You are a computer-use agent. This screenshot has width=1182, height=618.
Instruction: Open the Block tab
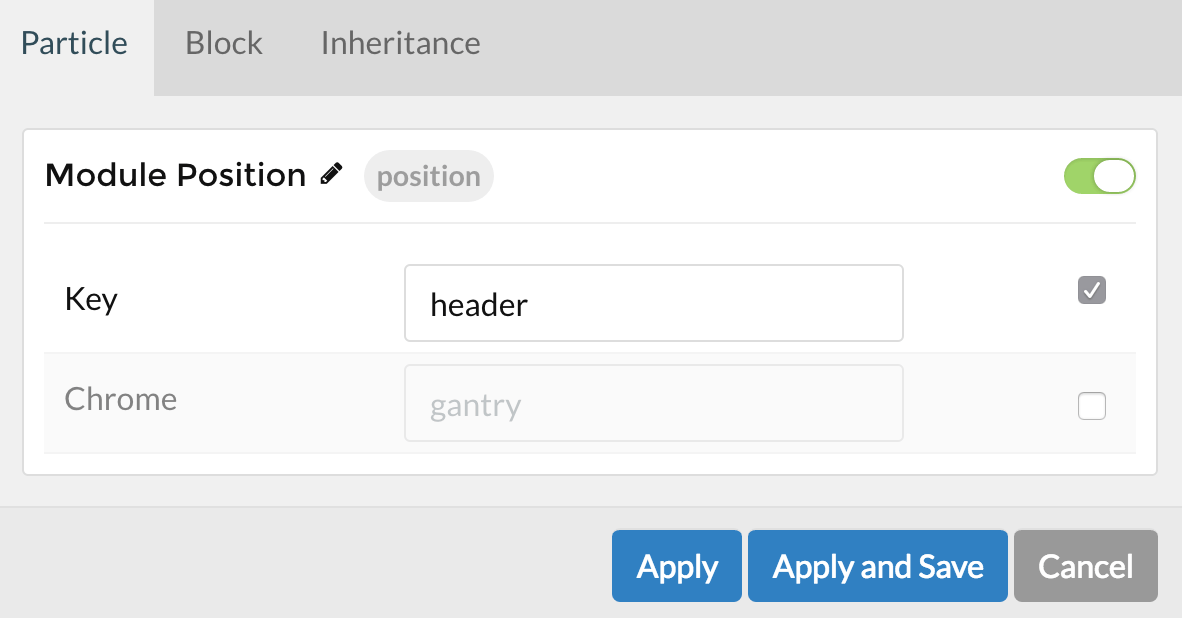pos(224,44)
